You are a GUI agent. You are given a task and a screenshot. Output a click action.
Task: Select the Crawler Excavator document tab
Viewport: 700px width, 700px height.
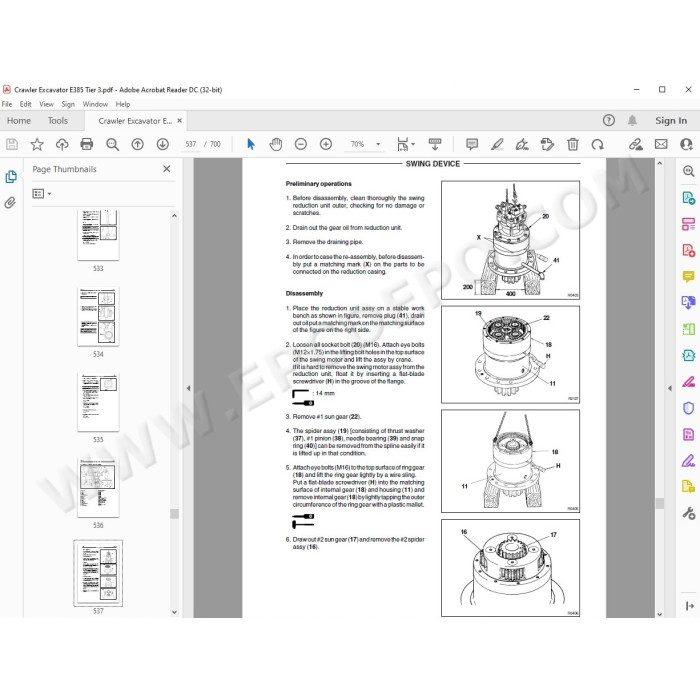tap(135, 121)
